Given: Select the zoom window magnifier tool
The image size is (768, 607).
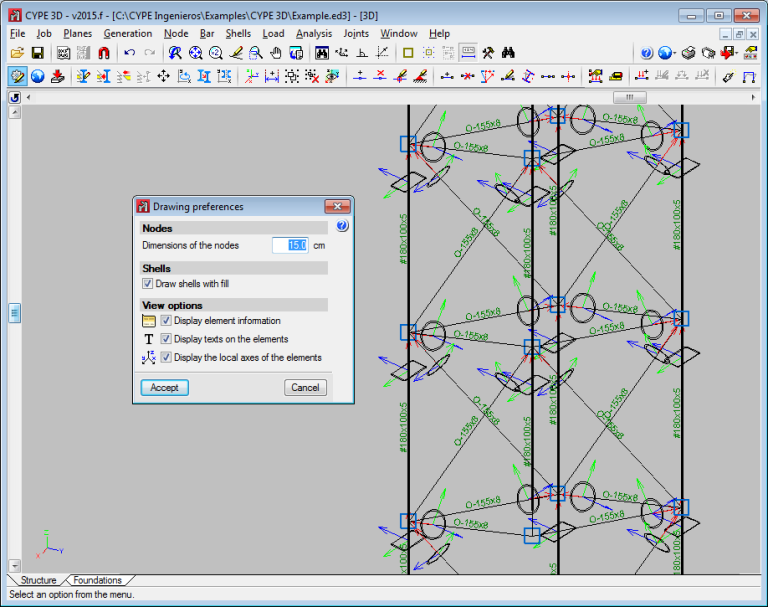Looking at the screenshot, I should coord(256,53).
